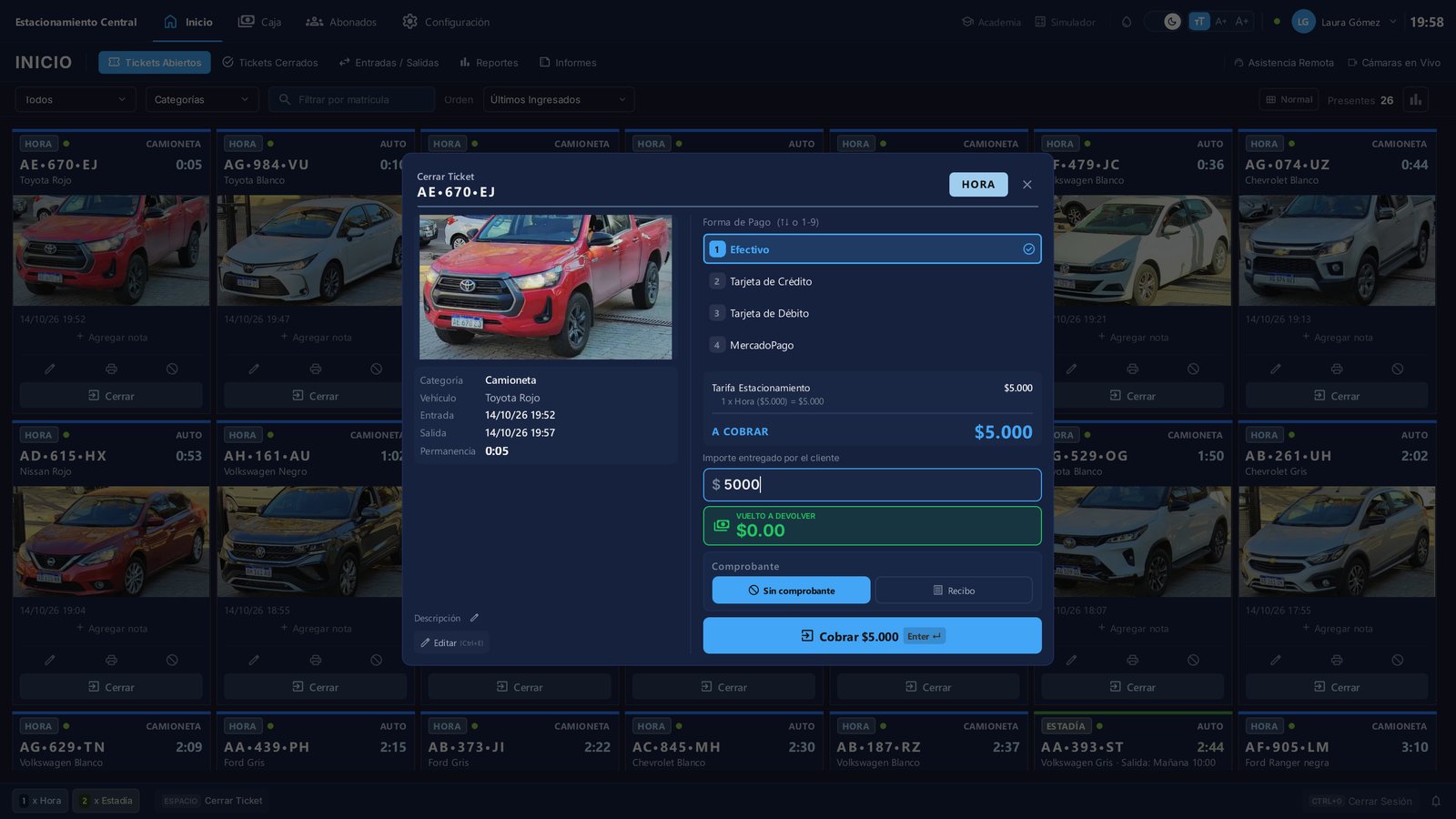Open the statistics bar chart icon button

coord(1415,100)
